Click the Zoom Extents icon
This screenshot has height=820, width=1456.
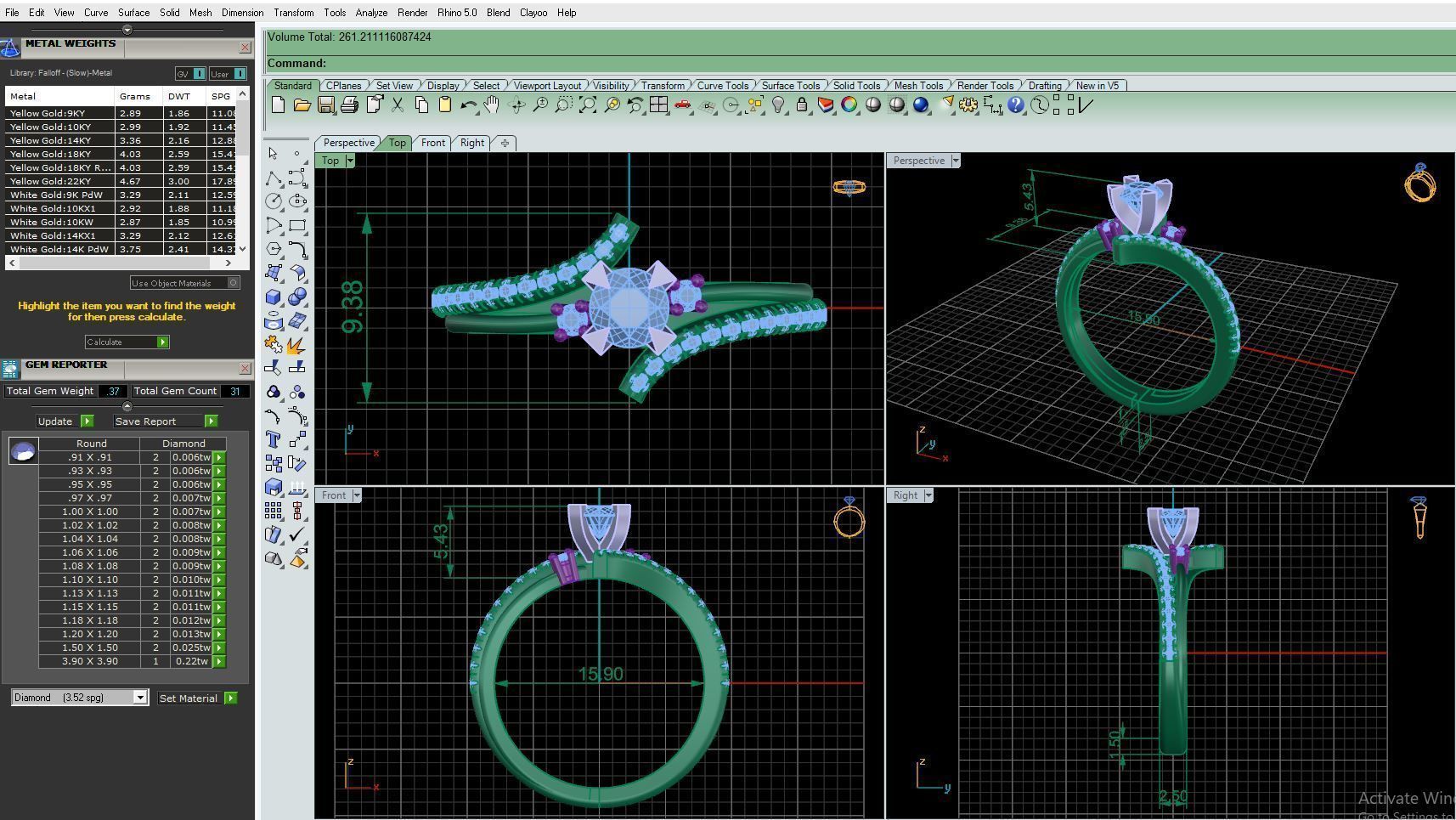(x=587, y=105)
